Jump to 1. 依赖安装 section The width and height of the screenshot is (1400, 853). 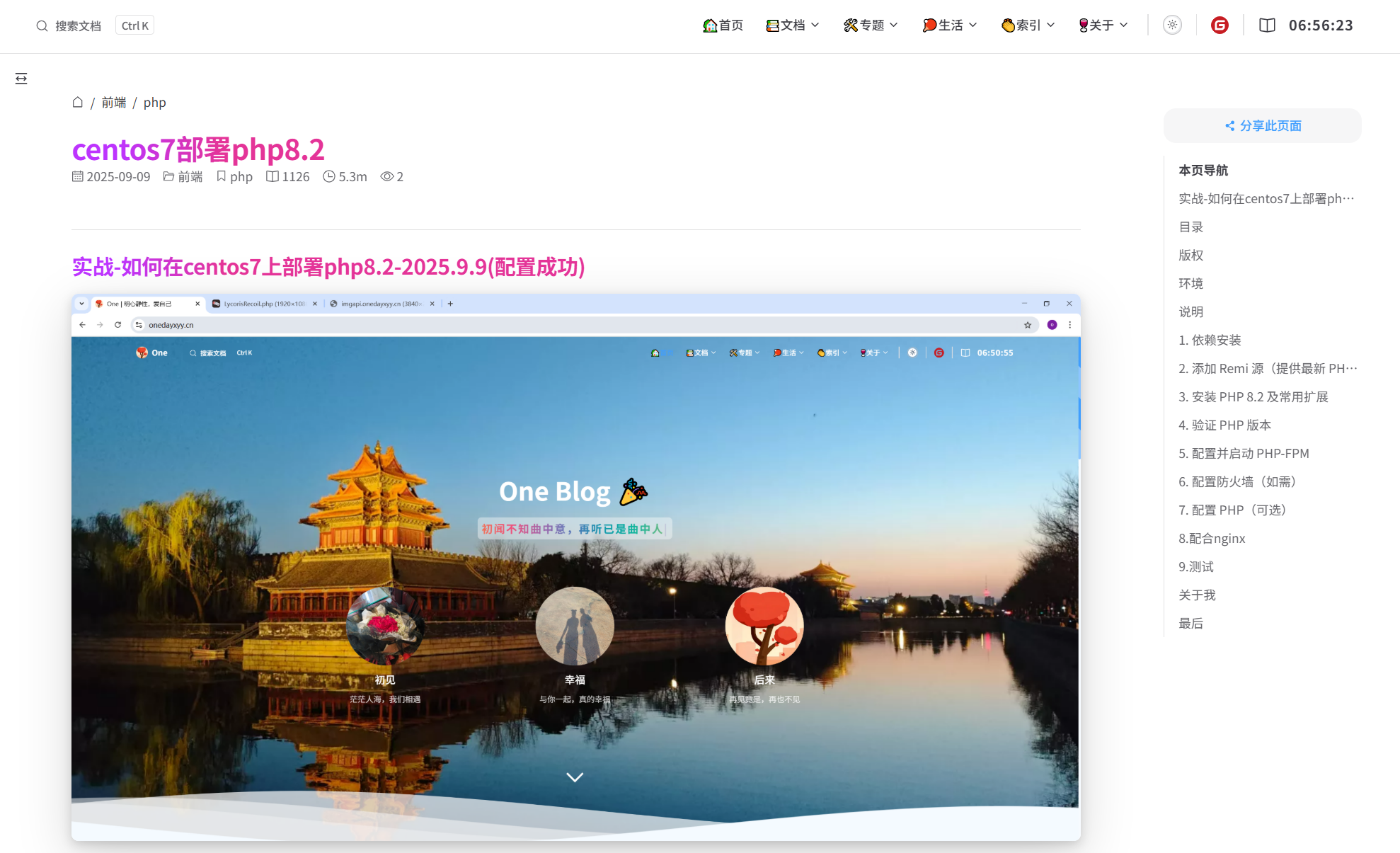point(1210,340)
